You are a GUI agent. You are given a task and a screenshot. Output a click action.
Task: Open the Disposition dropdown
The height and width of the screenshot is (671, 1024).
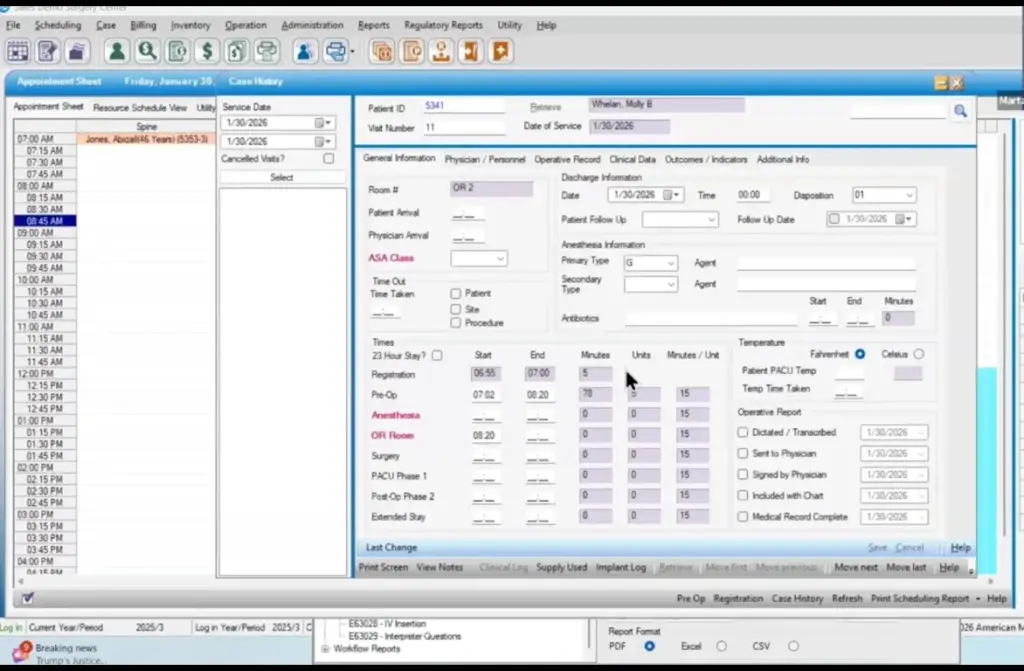pyautogui.click(x=909, y=195)
